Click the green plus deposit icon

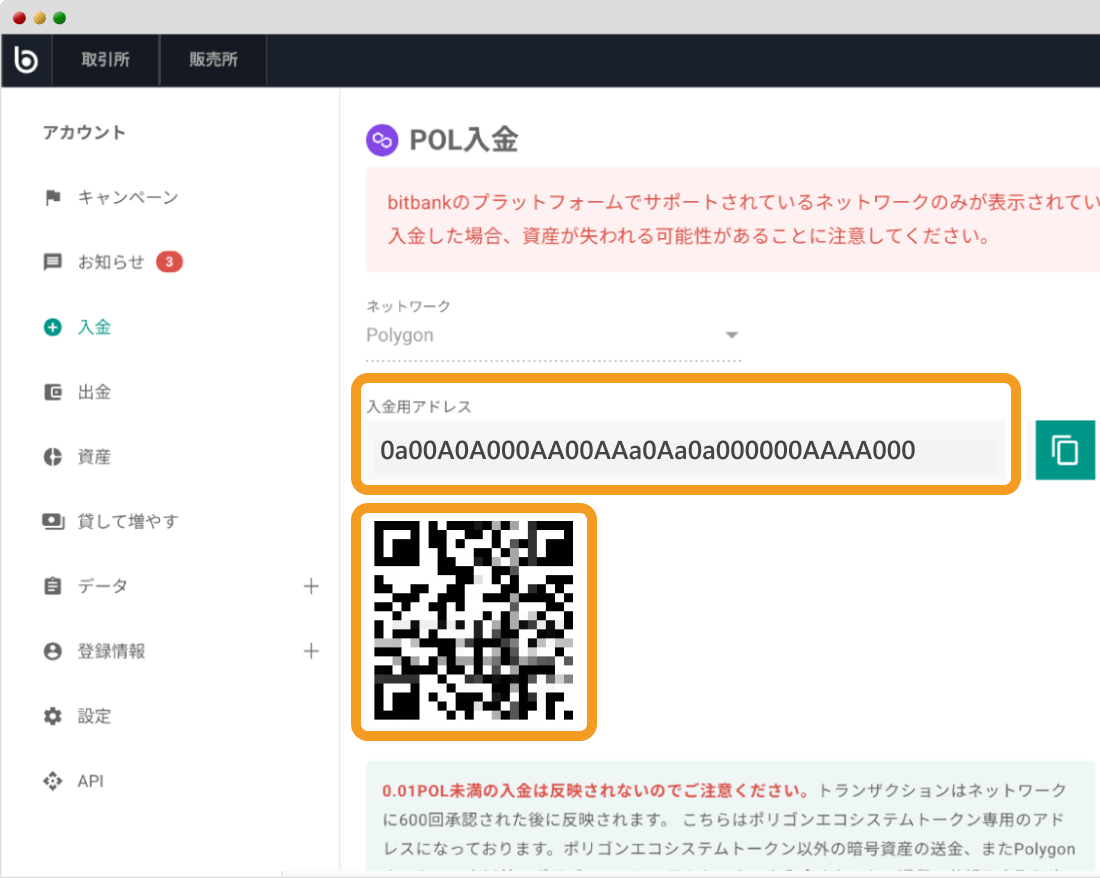(x=53, y=327)
